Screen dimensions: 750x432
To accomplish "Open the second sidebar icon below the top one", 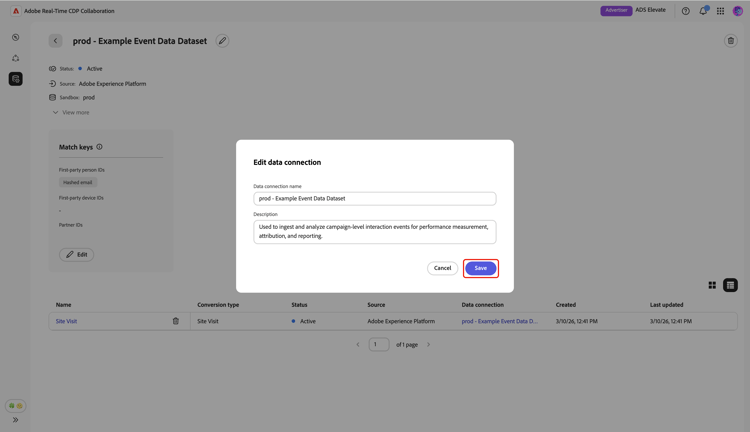I will pyautogui.click(x=16, y=58).
